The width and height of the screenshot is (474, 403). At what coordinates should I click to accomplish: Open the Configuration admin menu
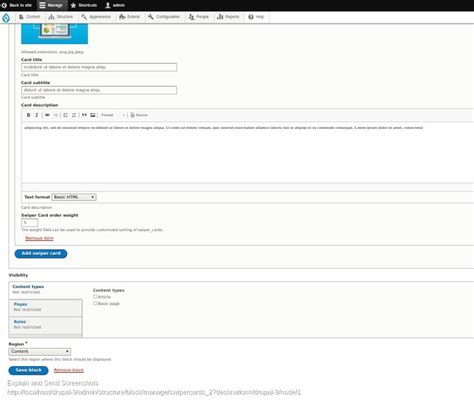pyautogui.click(x=164, y=17)
